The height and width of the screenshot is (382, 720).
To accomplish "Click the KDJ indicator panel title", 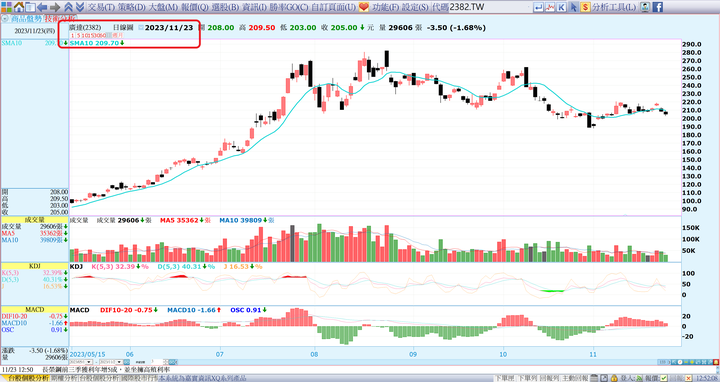I will coord(76,266).
